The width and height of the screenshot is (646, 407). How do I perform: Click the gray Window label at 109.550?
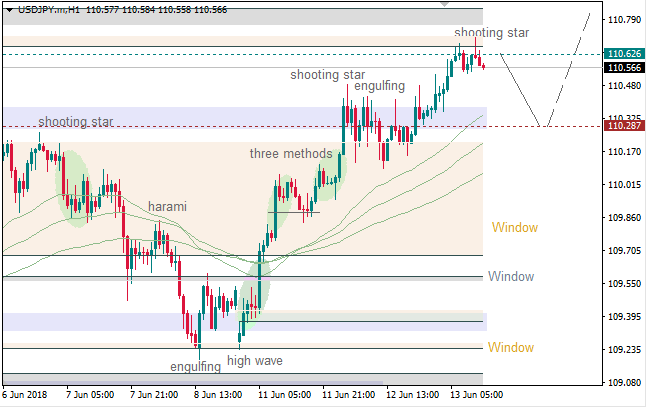point(510,276)
